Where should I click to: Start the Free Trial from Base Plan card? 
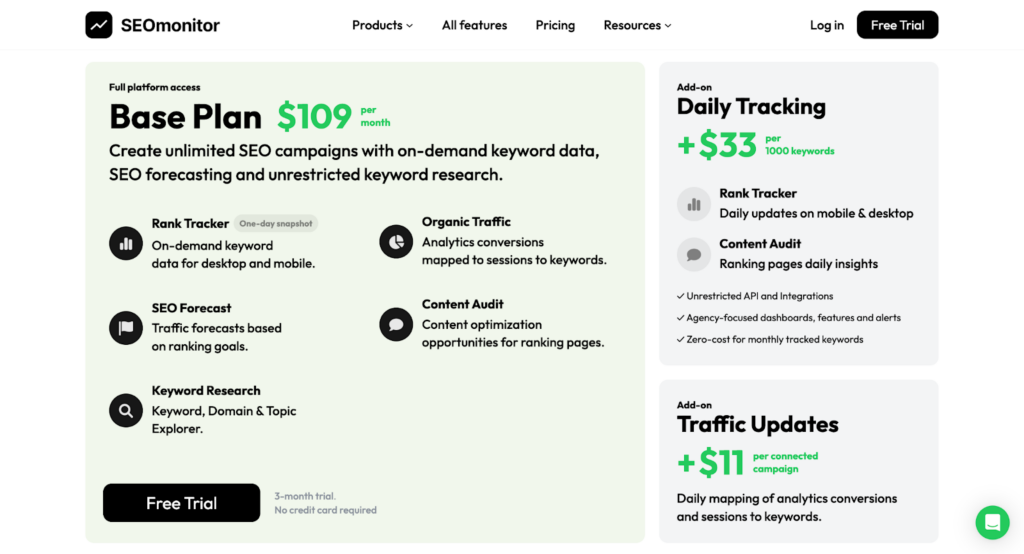click(181, 503)
